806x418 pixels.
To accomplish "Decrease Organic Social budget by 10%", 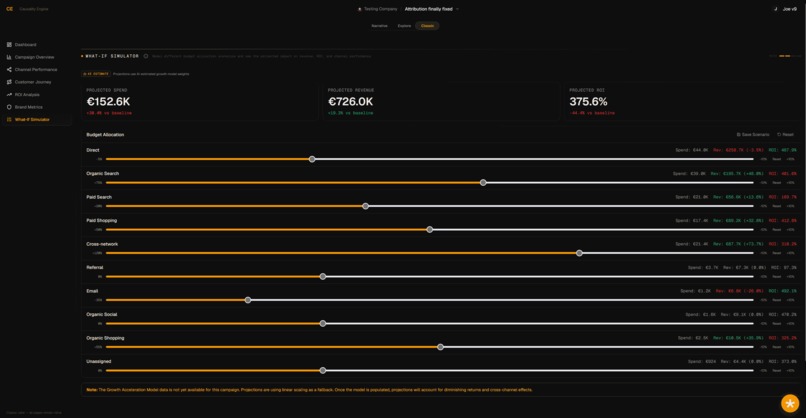I will point(764,323).
